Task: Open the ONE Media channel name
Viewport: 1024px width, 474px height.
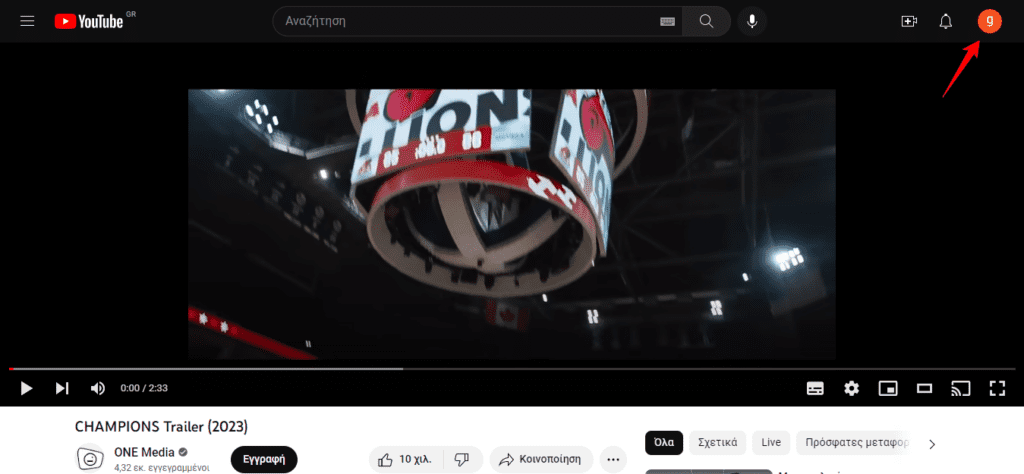Action: coord(144,452)
